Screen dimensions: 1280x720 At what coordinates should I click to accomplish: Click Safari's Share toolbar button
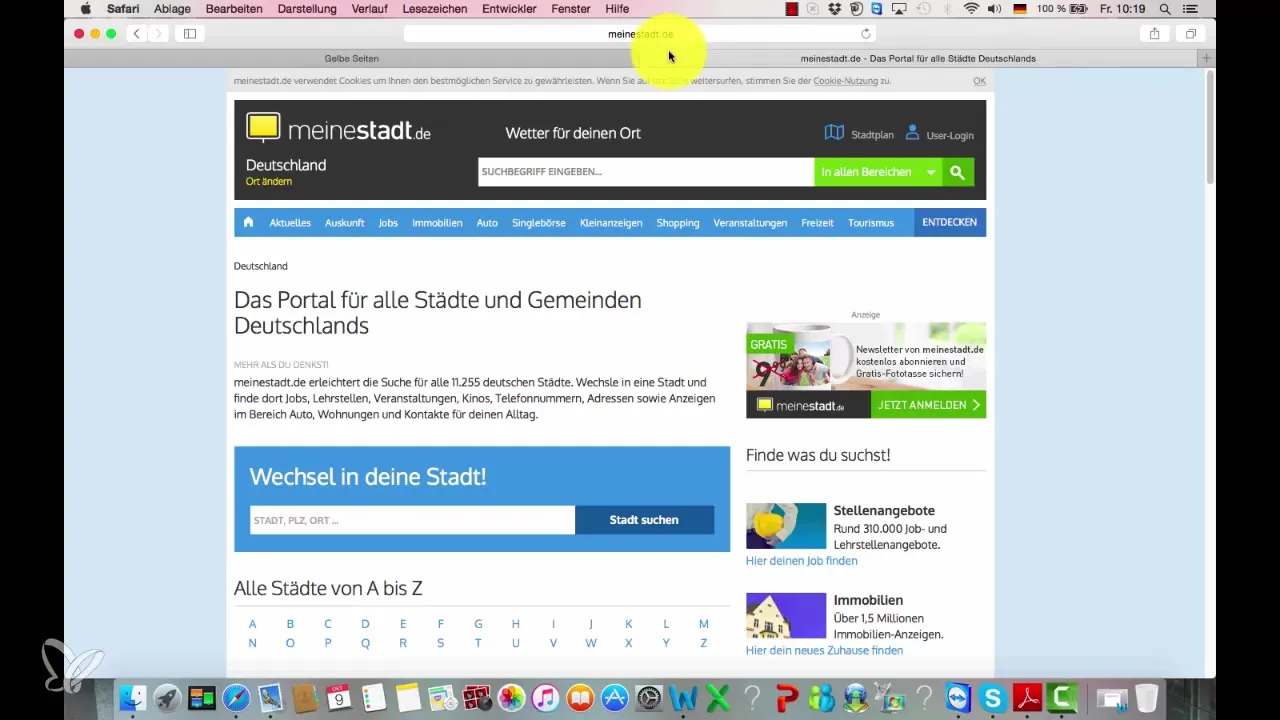click(1155, 34)
